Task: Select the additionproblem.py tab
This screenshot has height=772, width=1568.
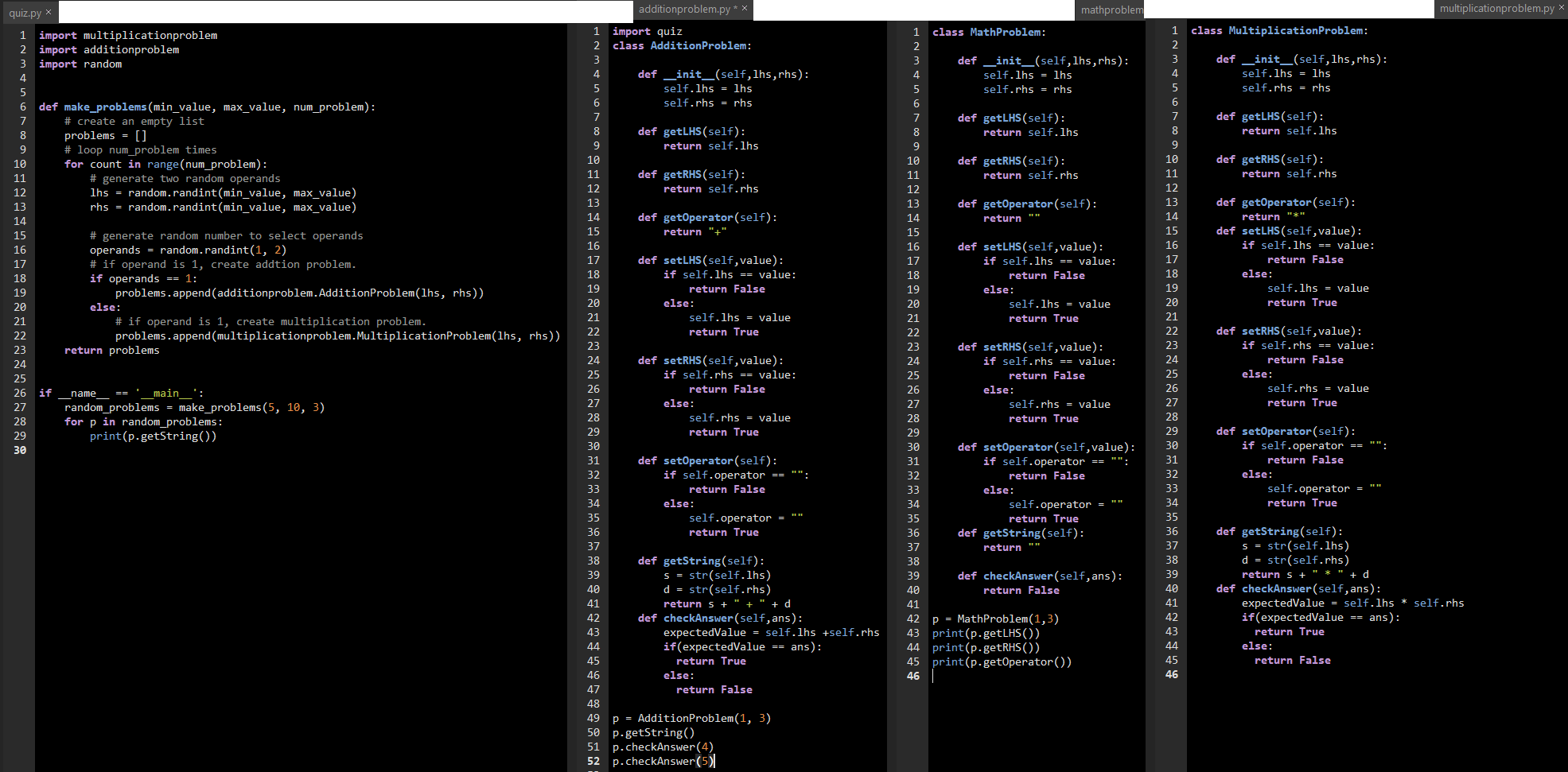Action: [685, 10]
